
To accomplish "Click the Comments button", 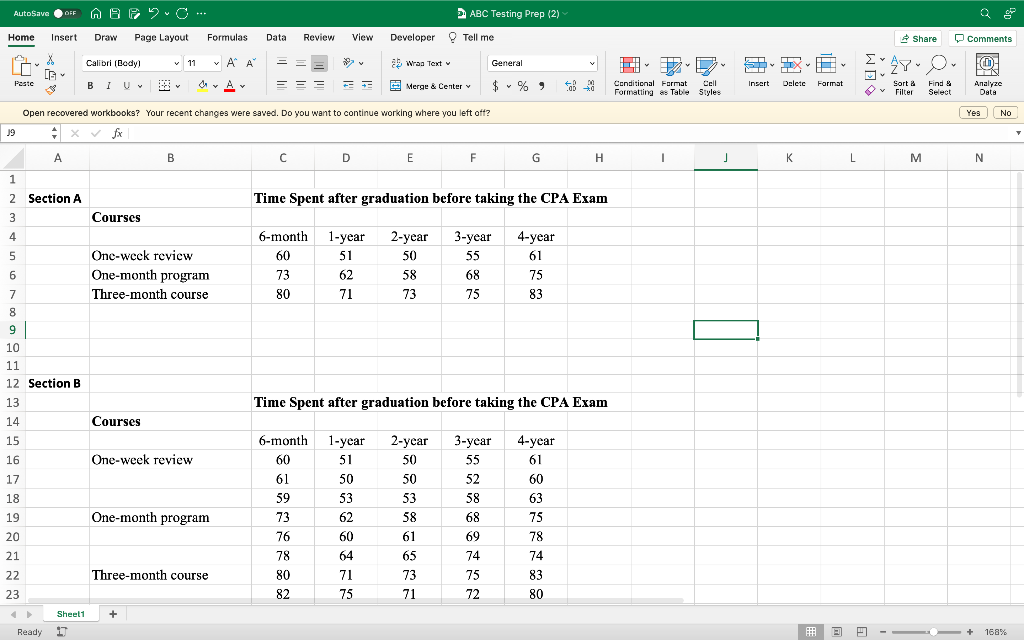I will pyautogui.click(x=983, y=39).
